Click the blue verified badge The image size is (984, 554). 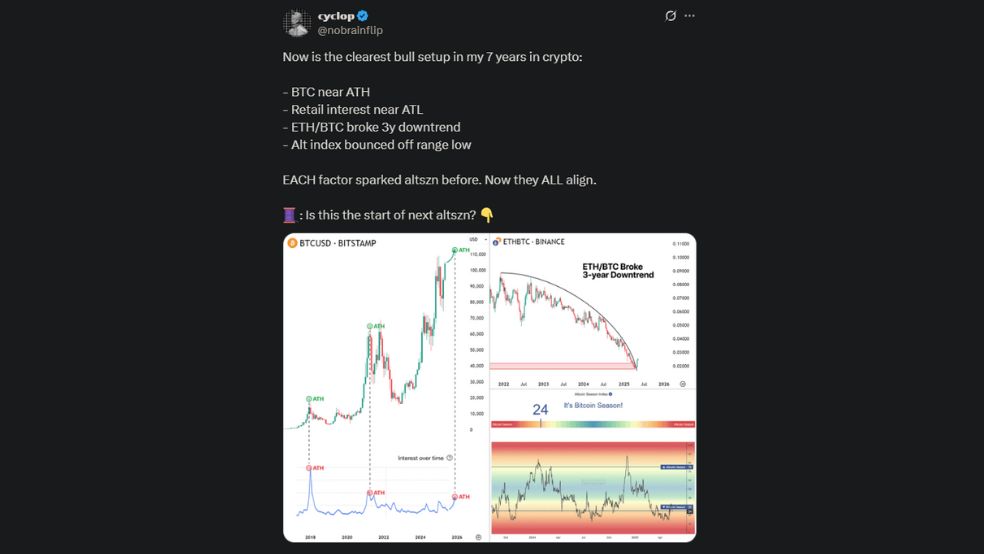tap(363, 16)
